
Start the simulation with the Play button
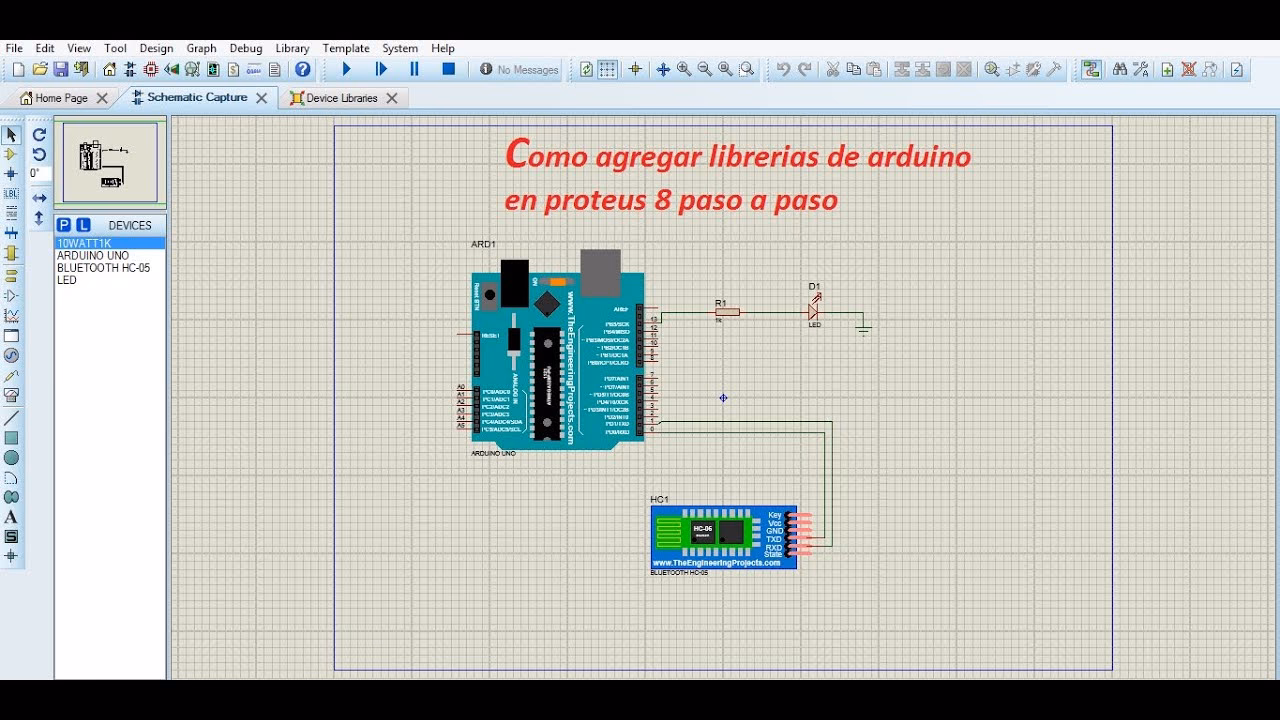pyautogui.click(x=347, y=68)
